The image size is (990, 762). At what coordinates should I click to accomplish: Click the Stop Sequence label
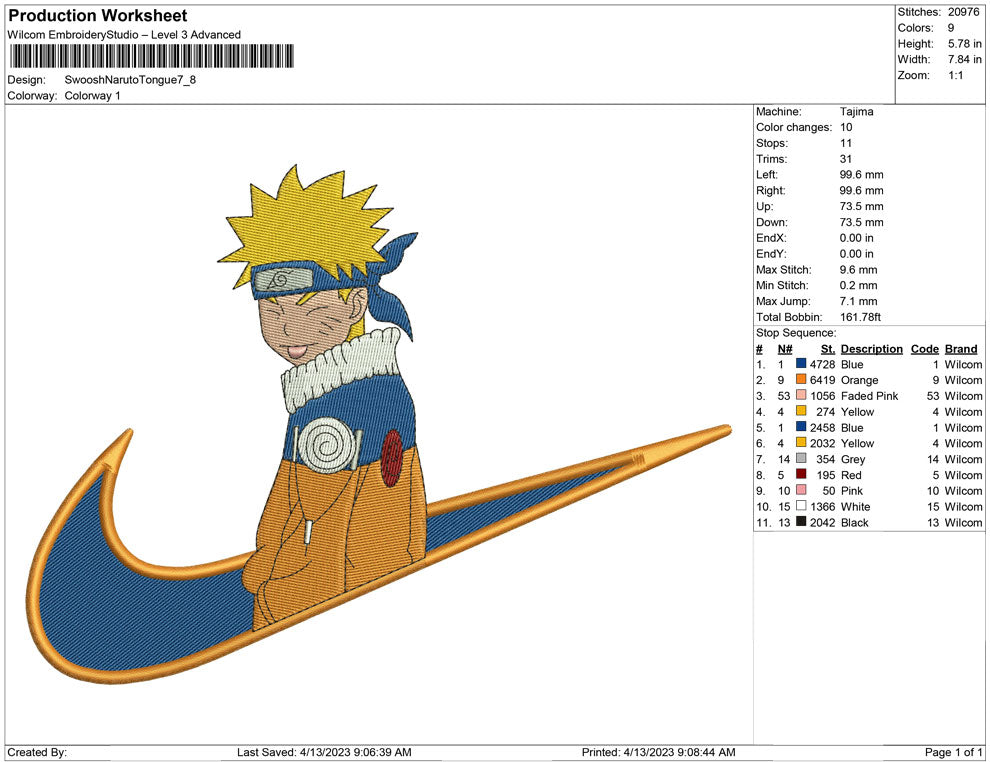tap(796, 333)
